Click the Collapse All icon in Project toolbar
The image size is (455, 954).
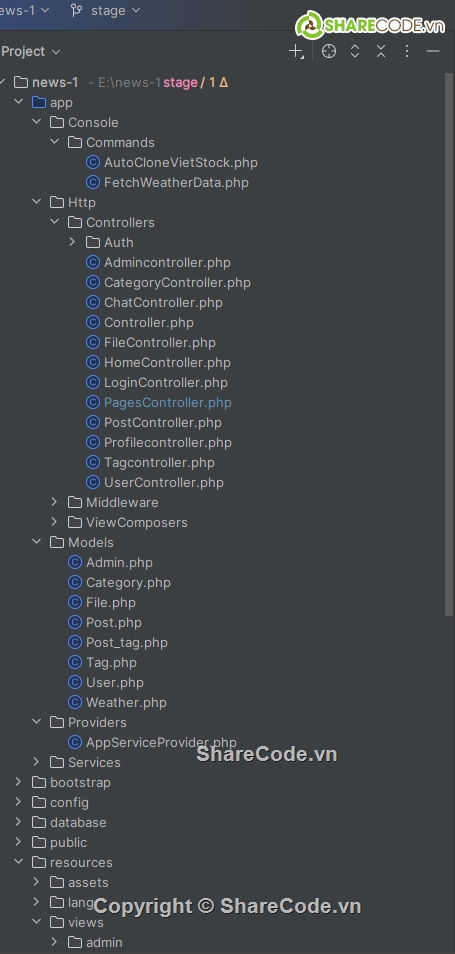point(381,52)
